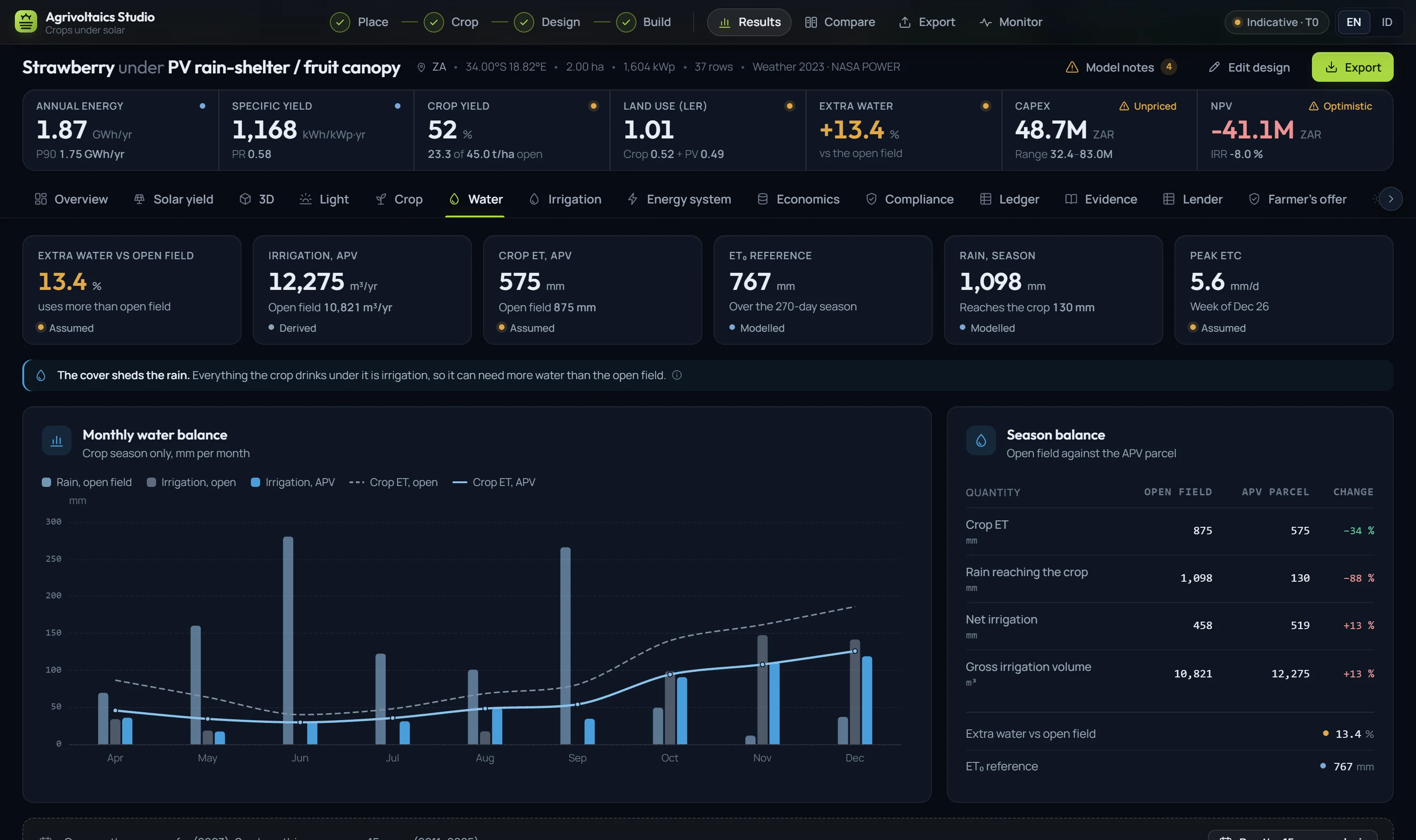
Task: Click the Unpriced warning icon on CAPEX
Action: (x=1124, y=106)
